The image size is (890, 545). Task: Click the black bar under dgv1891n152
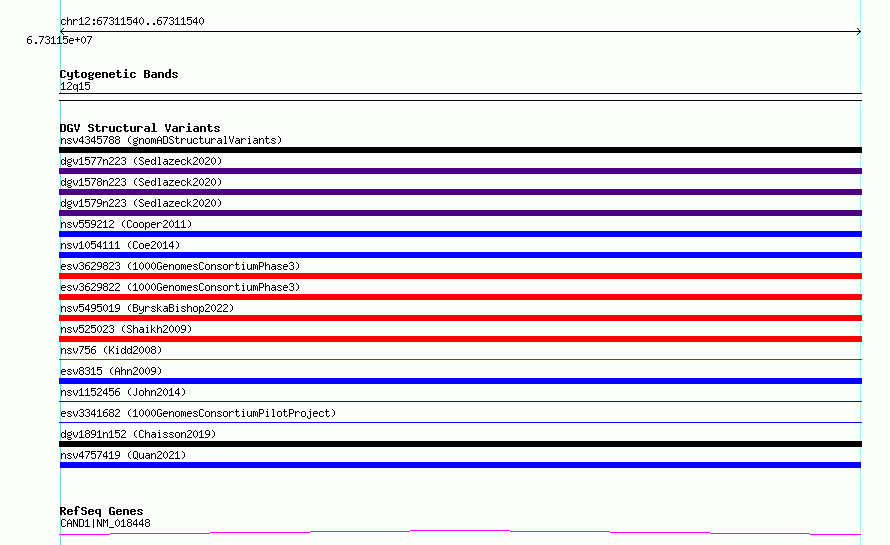[460, 444]
